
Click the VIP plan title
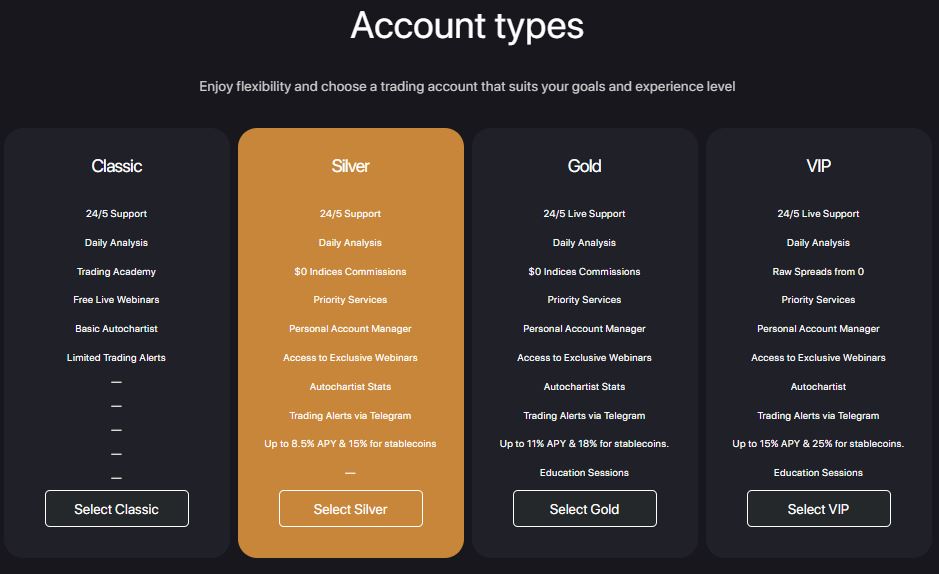pos(819,166)
